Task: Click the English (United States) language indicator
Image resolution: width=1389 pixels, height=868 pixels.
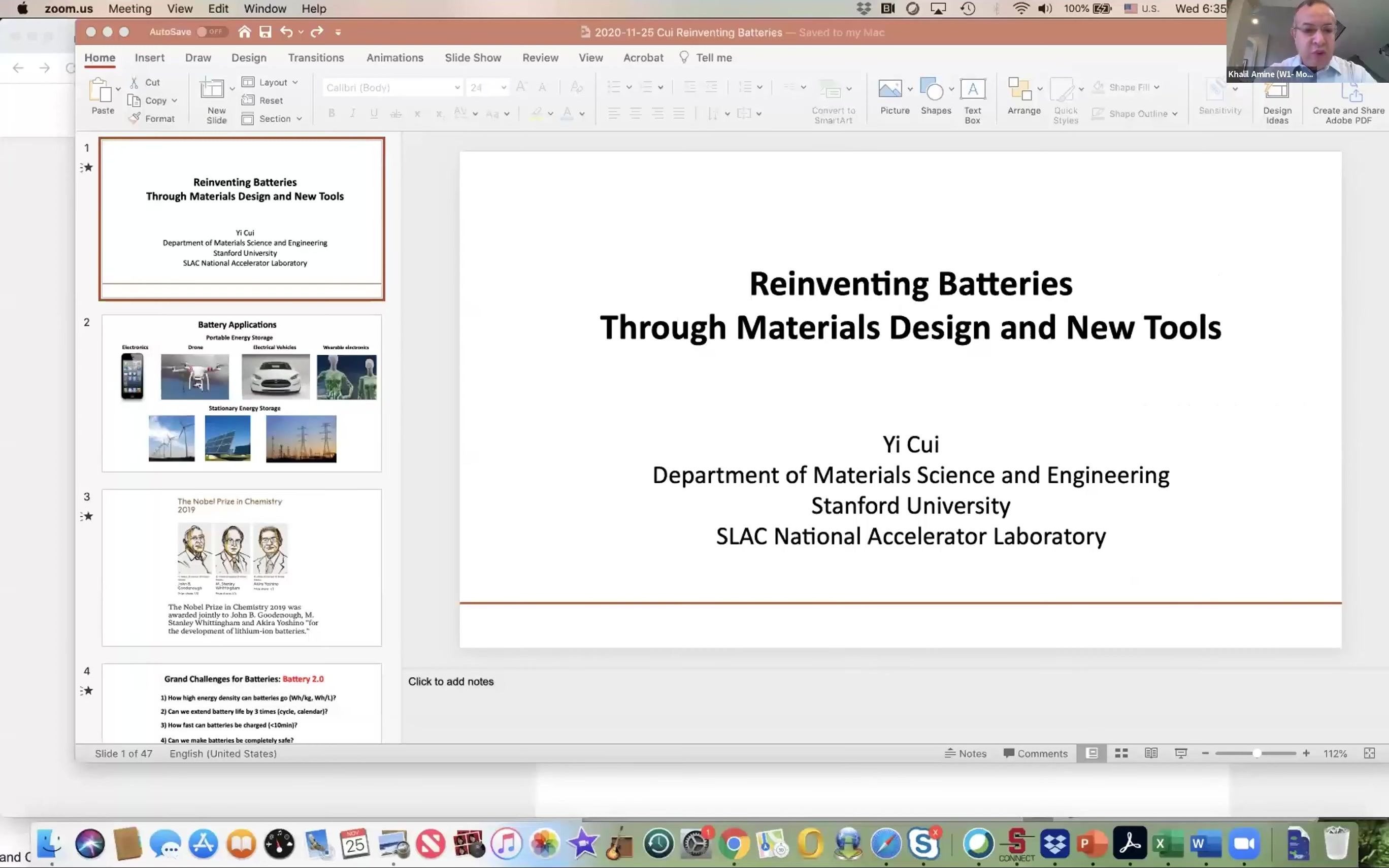Action: [x=223, y=753]
